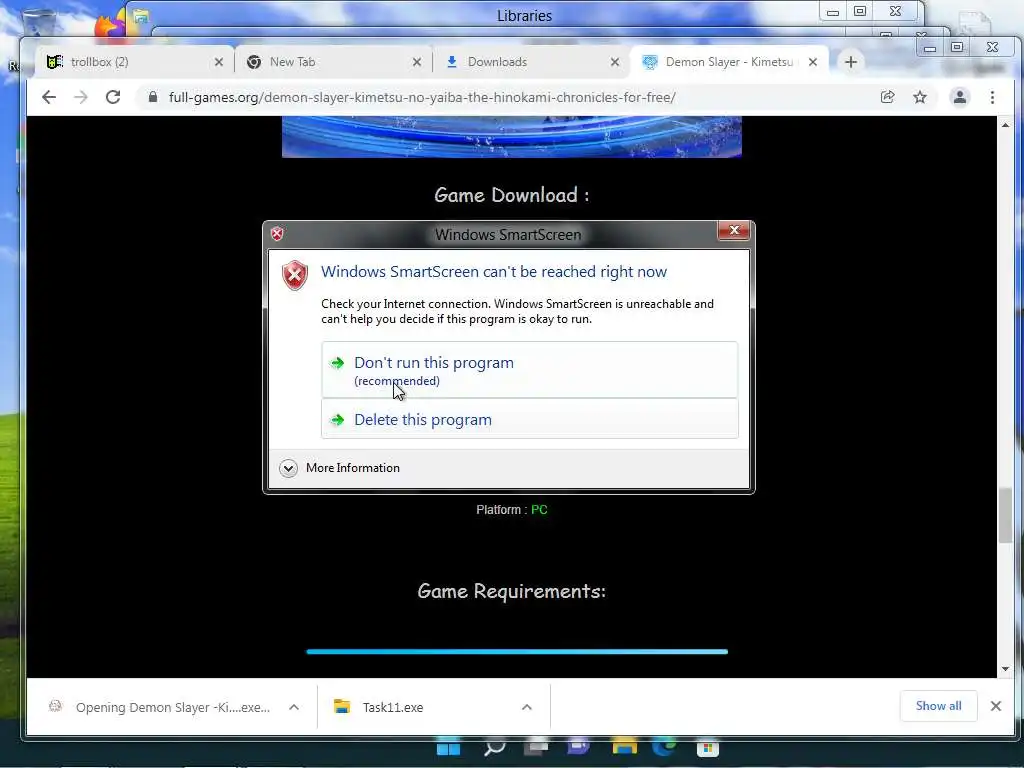Image resolution: width=1024 pixels, height=768 pixels.
Task: Maximize the Chrome window
Action: click(957, 47)
